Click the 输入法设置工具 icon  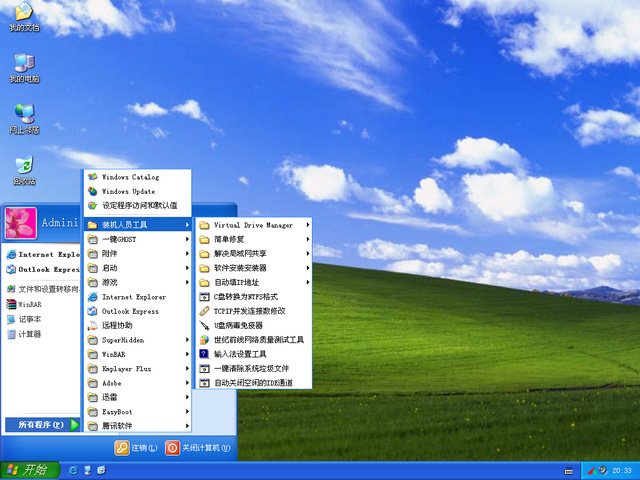click(x=204, y=354)
